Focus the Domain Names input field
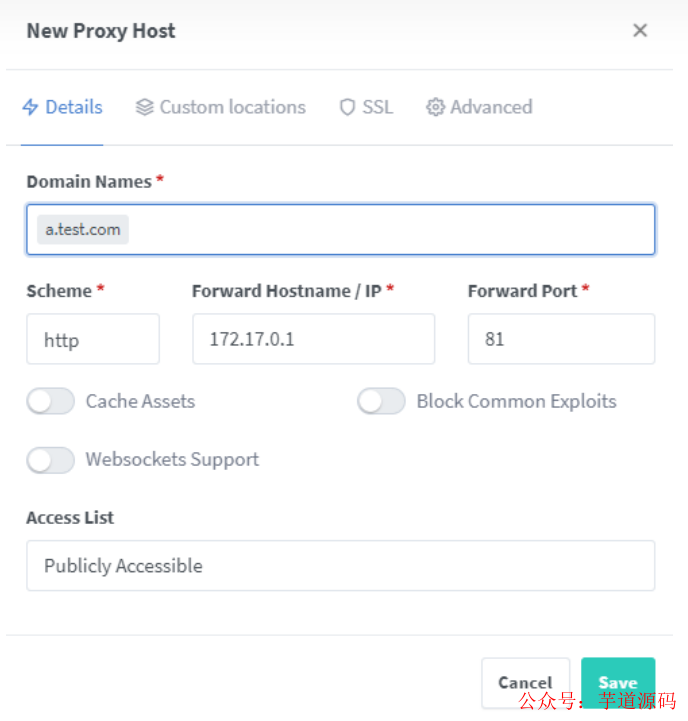 [x=390, y=230]
